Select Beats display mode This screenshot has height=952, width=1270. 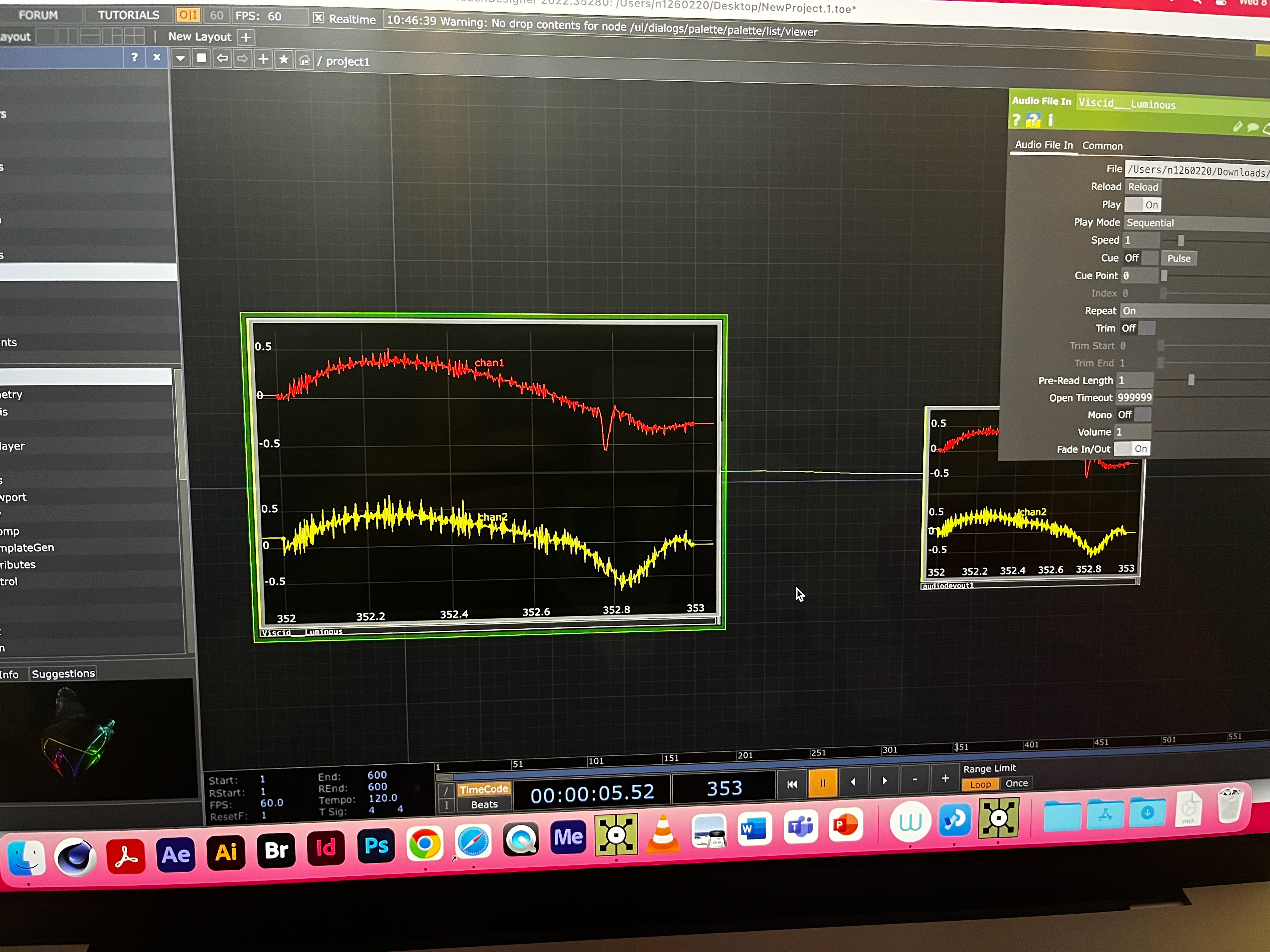tap(484, 805)
